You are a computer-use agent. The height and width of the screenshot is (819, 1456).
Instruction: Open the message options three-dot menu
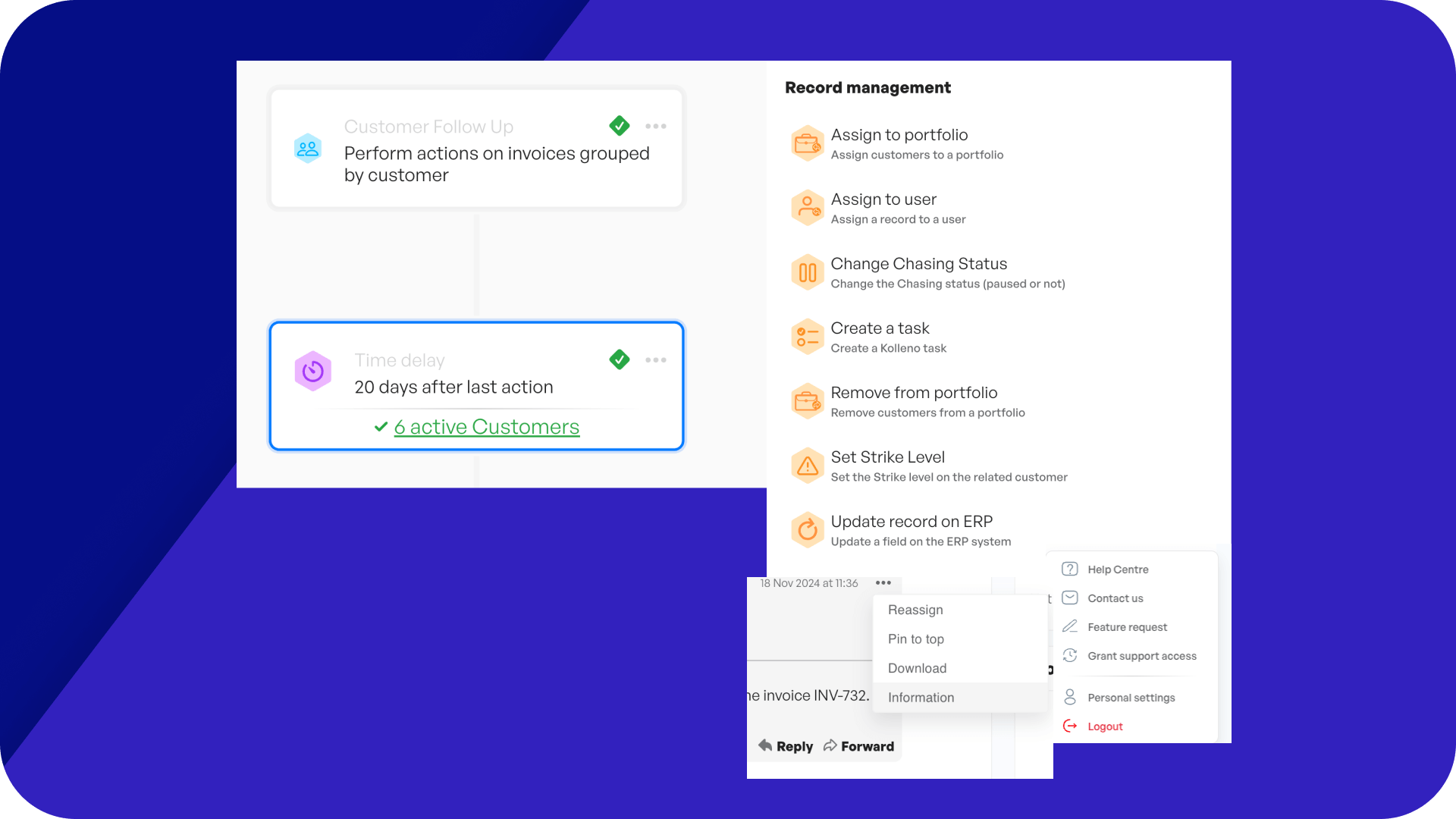click(883, 583)
